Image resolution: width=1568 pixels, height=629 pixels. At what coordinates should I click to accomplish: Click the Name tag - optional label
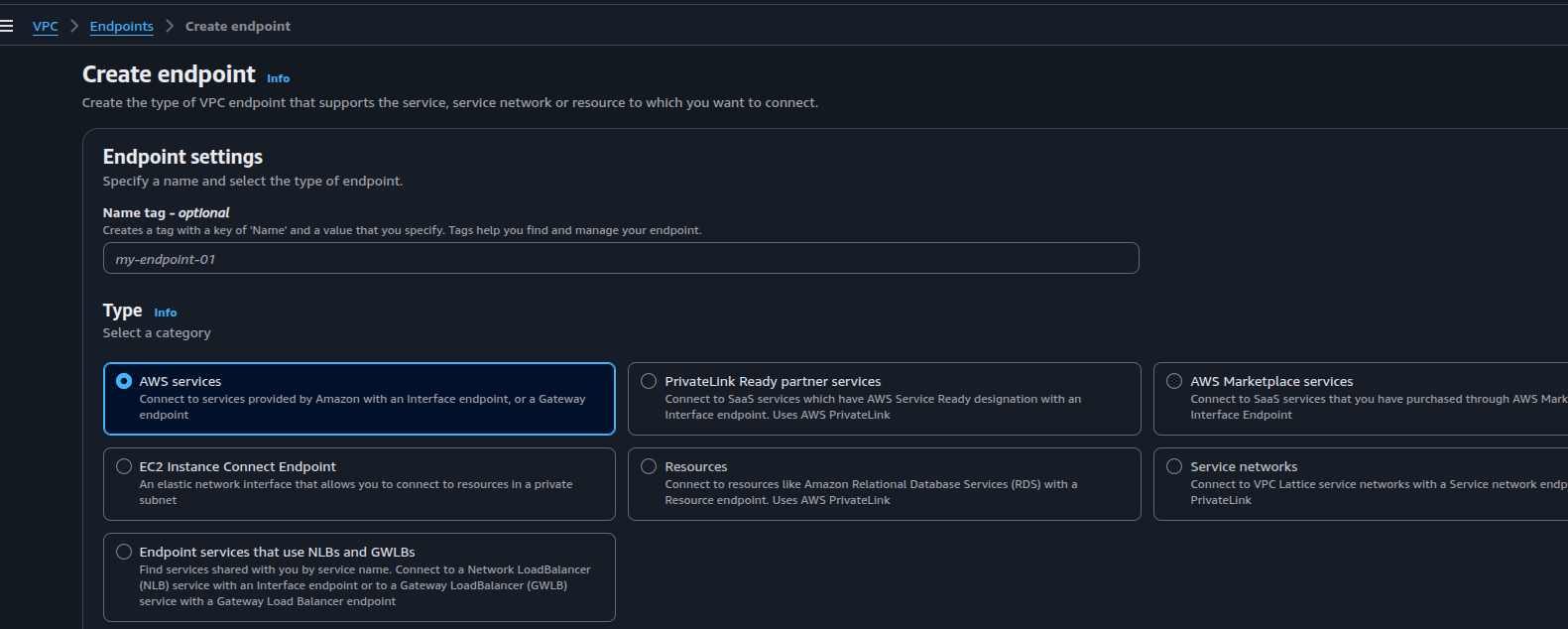[166, 212]
